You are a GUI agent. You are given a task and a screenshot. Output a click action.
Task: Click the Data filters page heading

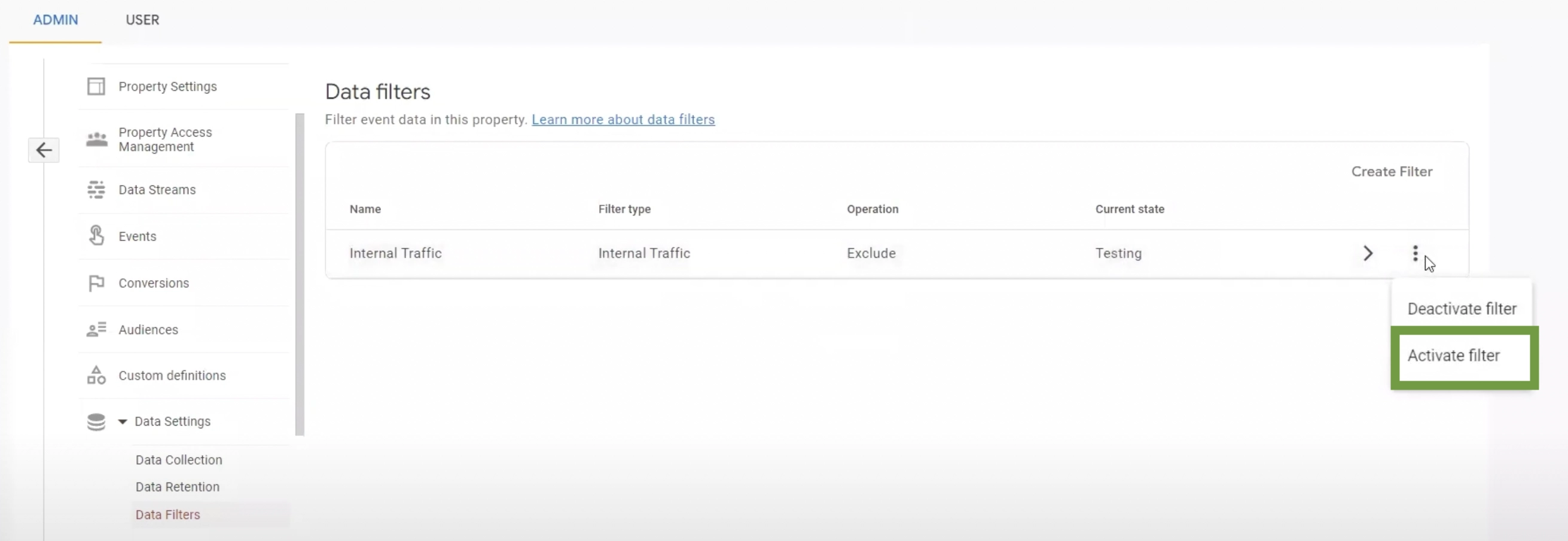click(377, 92)
